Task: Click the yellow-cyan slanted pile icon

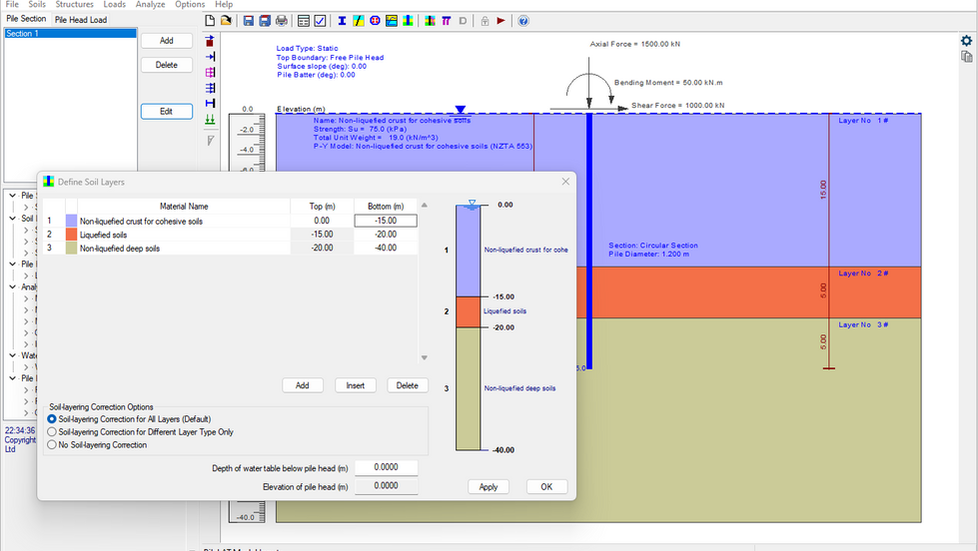Action: tap(358, 21)
